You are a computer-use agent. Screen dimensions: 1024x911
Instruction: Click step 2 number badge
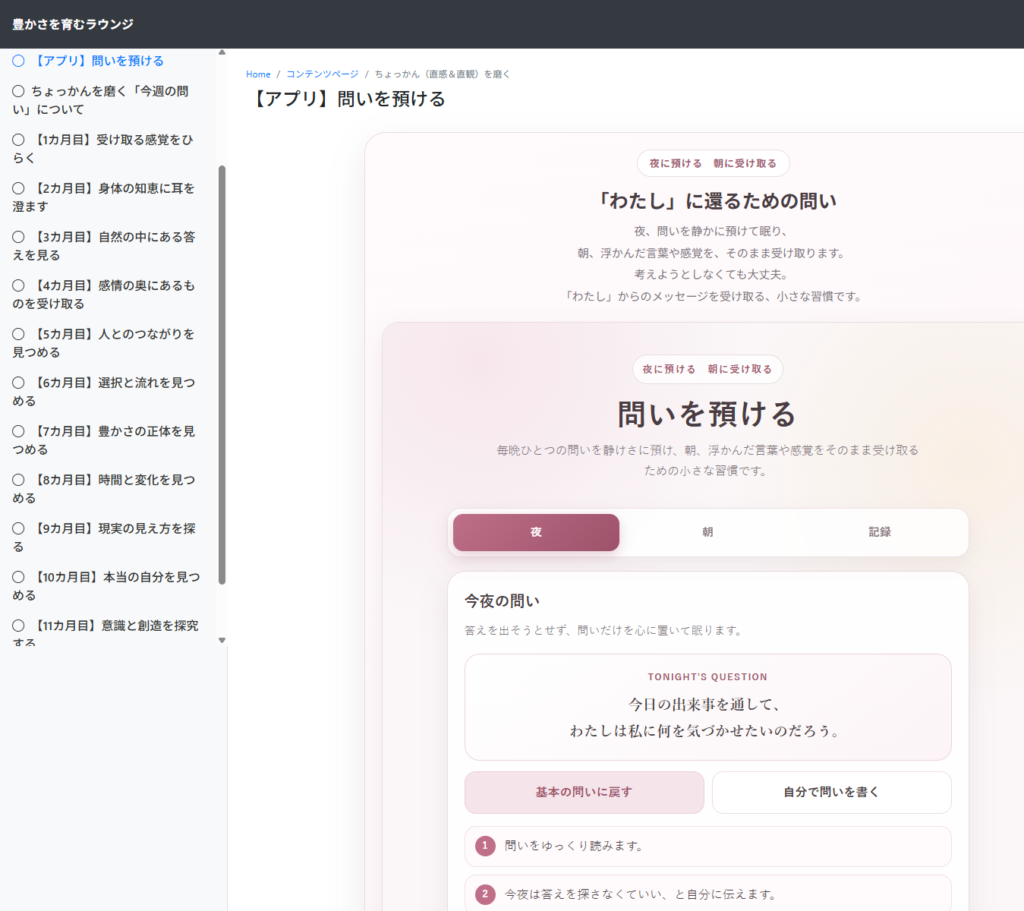[485, 895]
